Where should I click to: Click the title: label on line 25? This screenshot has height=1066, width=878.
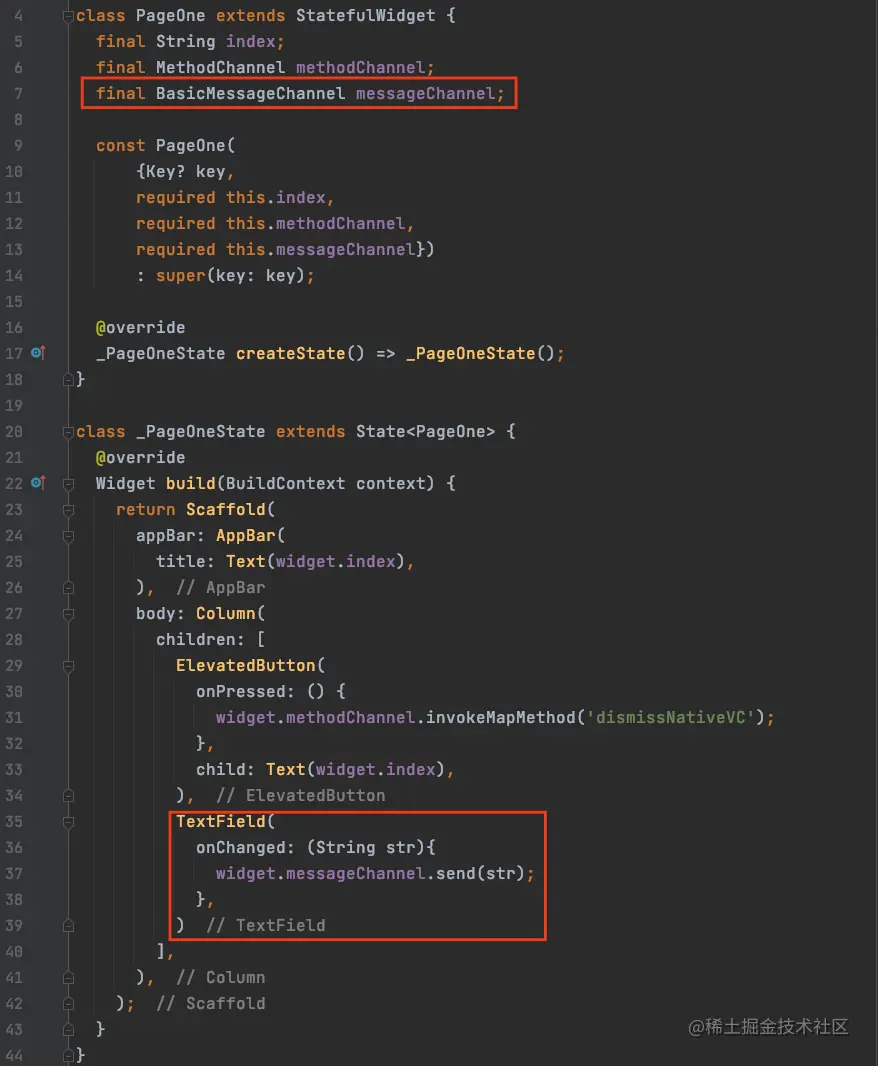pyautogui.click(x=185, y=562)
